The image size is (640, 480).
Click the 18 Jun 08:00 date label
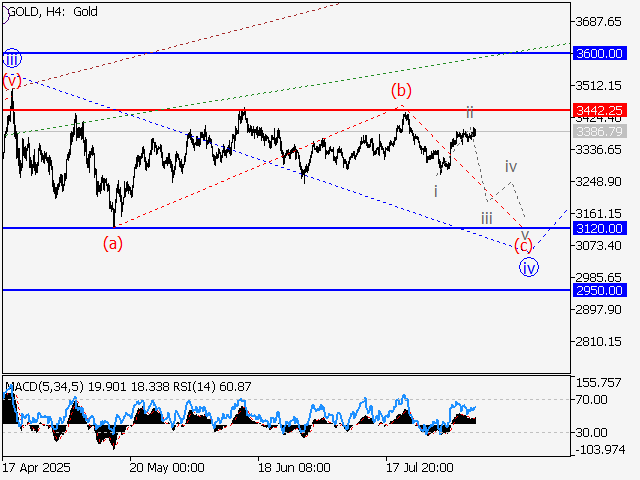(294, 467)
